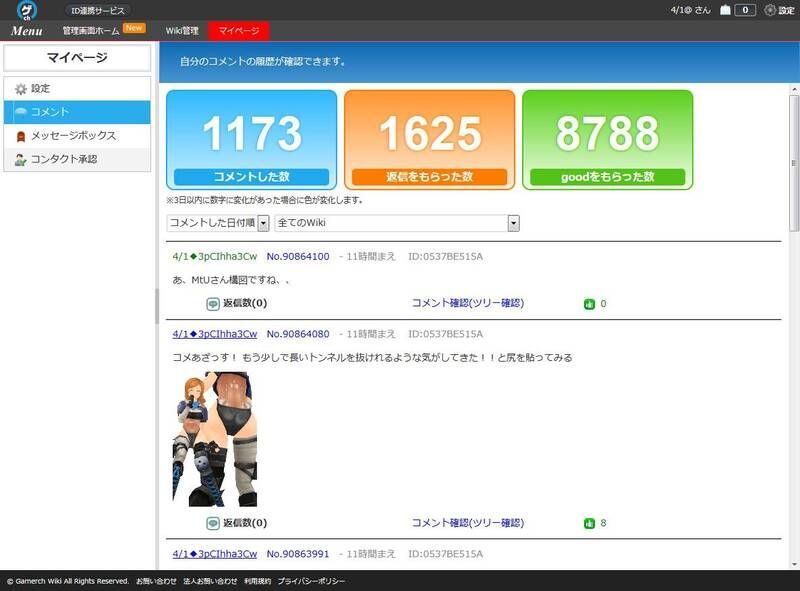Screen dimensions: 800x591
Task: Go to 管理画面ホーム tab
Action: 91,31
